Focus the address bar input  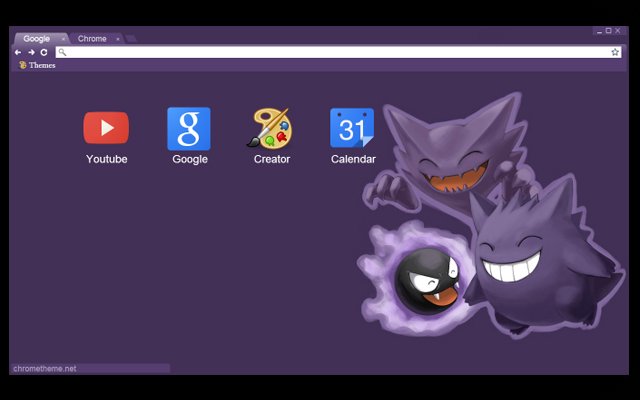click(x=338, y=52)
